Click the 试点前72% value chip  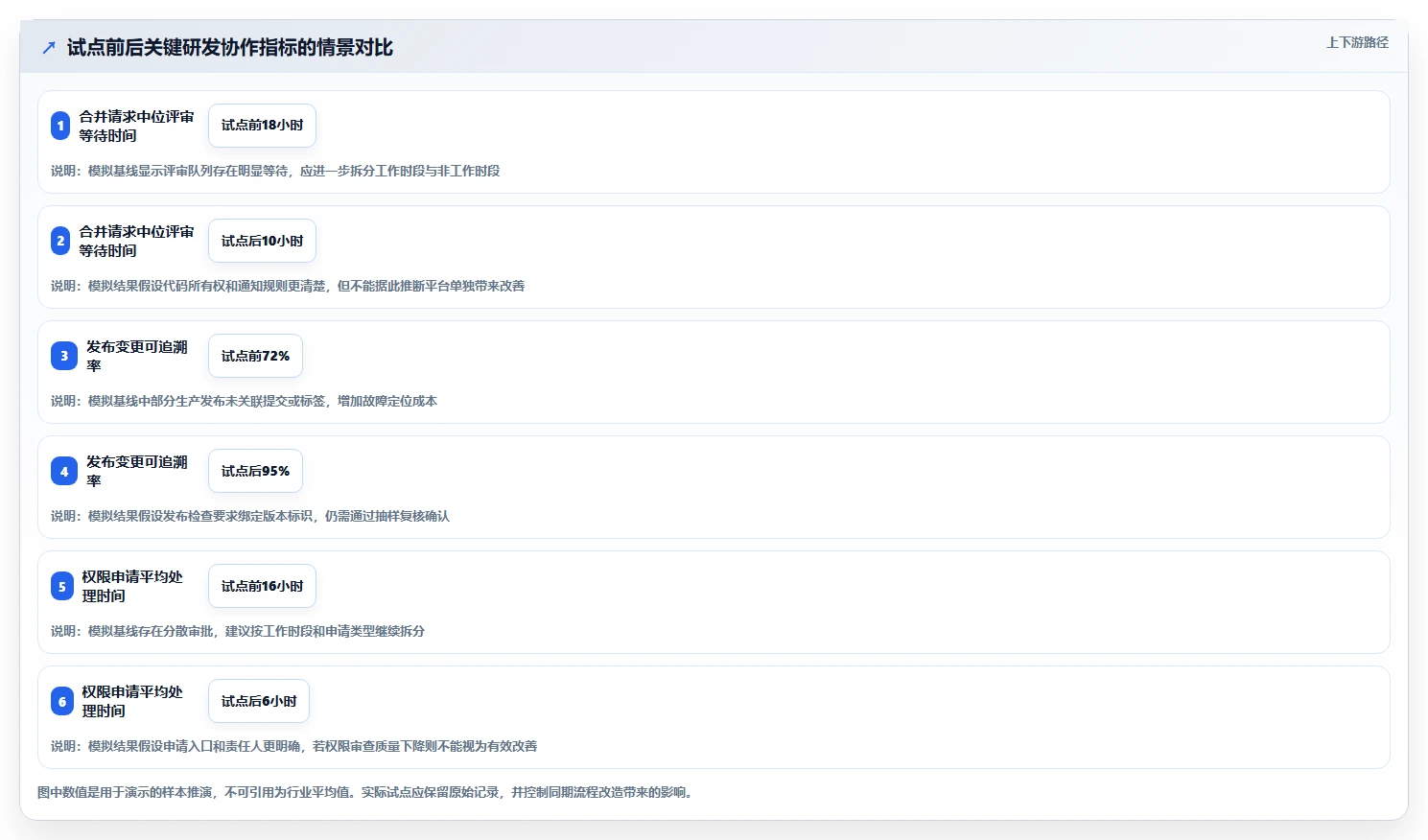[x=255, y=356]
